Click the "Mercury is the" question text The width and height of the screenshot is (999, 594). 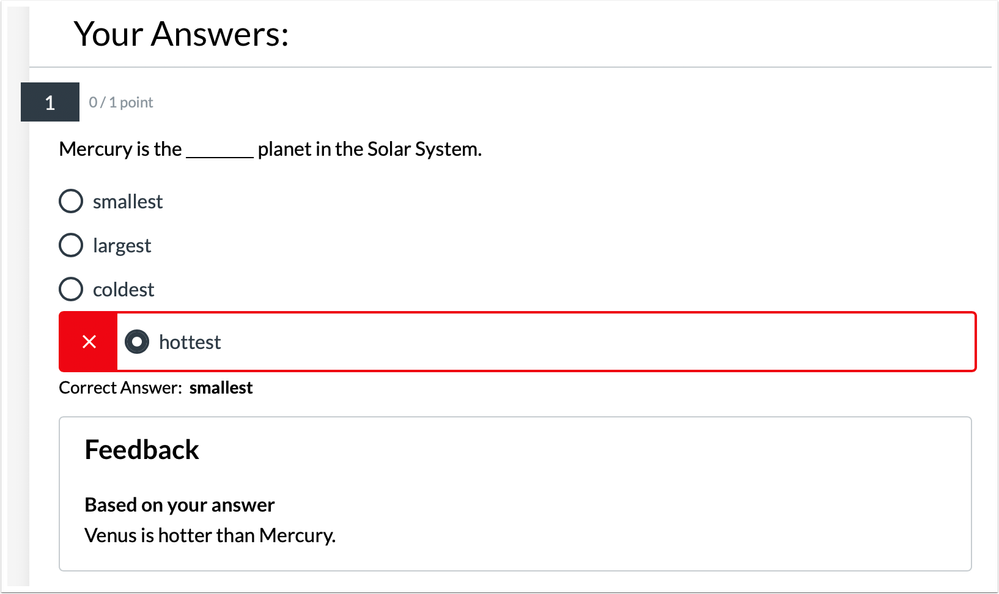[120, 150]
